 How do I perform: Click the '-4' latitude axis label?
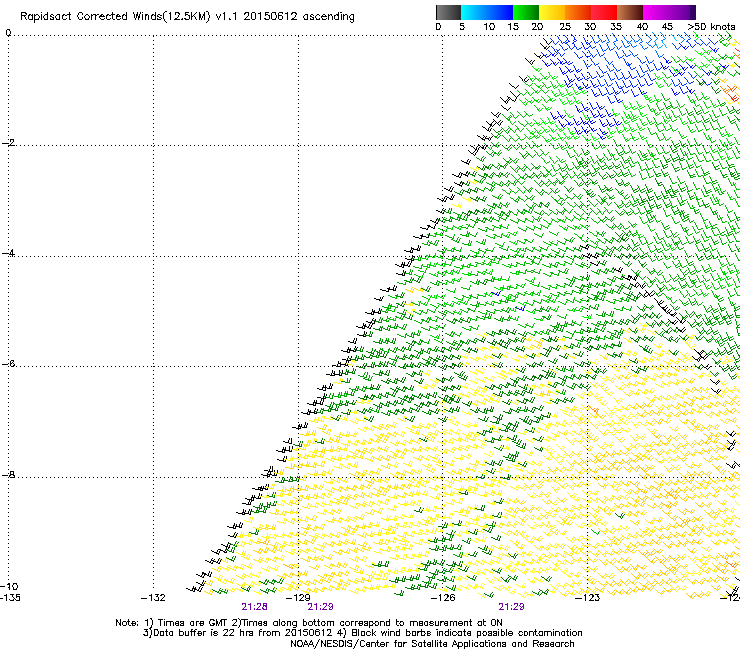(x=8, y=253)
